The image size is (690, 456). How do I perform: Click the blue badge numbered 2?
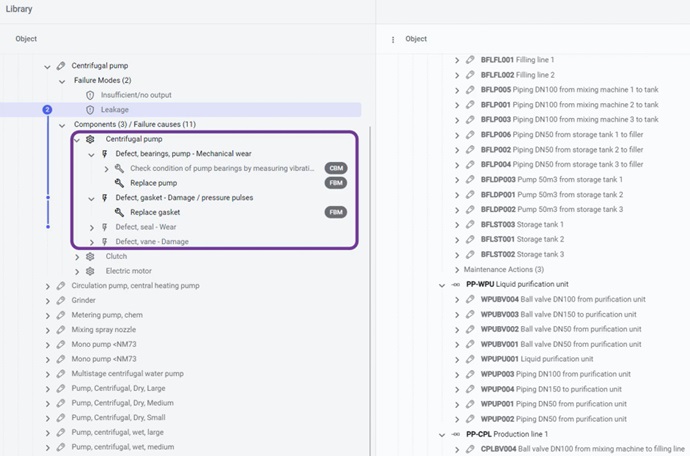47,109
